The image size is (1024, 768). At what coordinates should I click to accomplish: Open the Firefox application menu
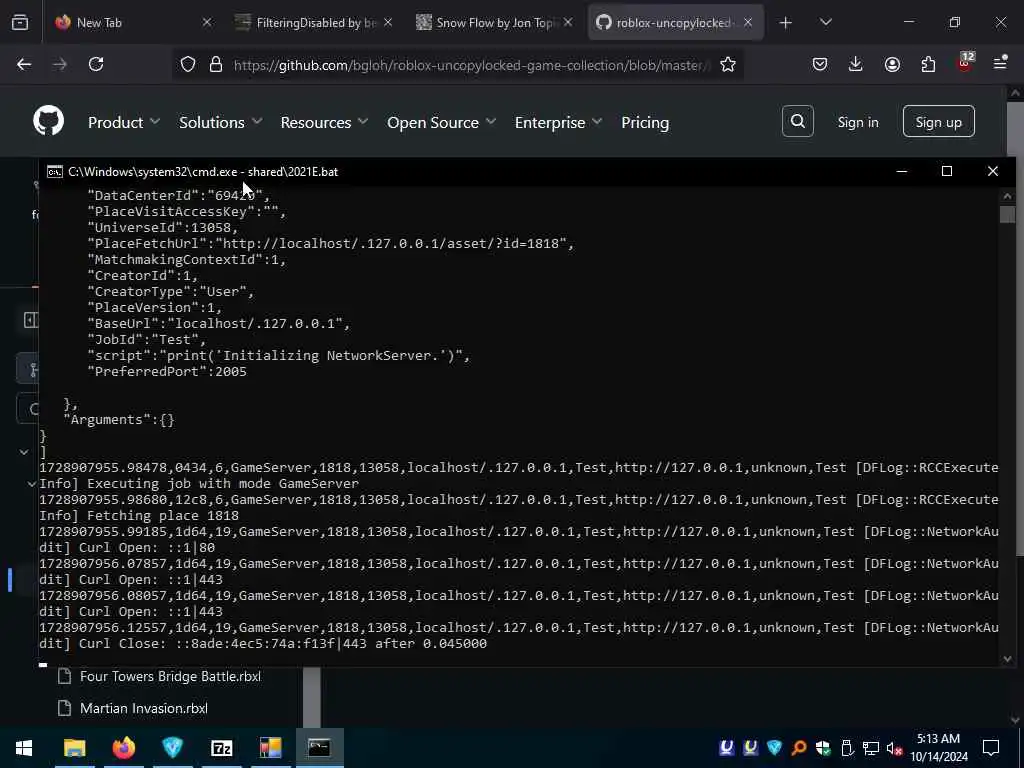[x=1000, y=63]
